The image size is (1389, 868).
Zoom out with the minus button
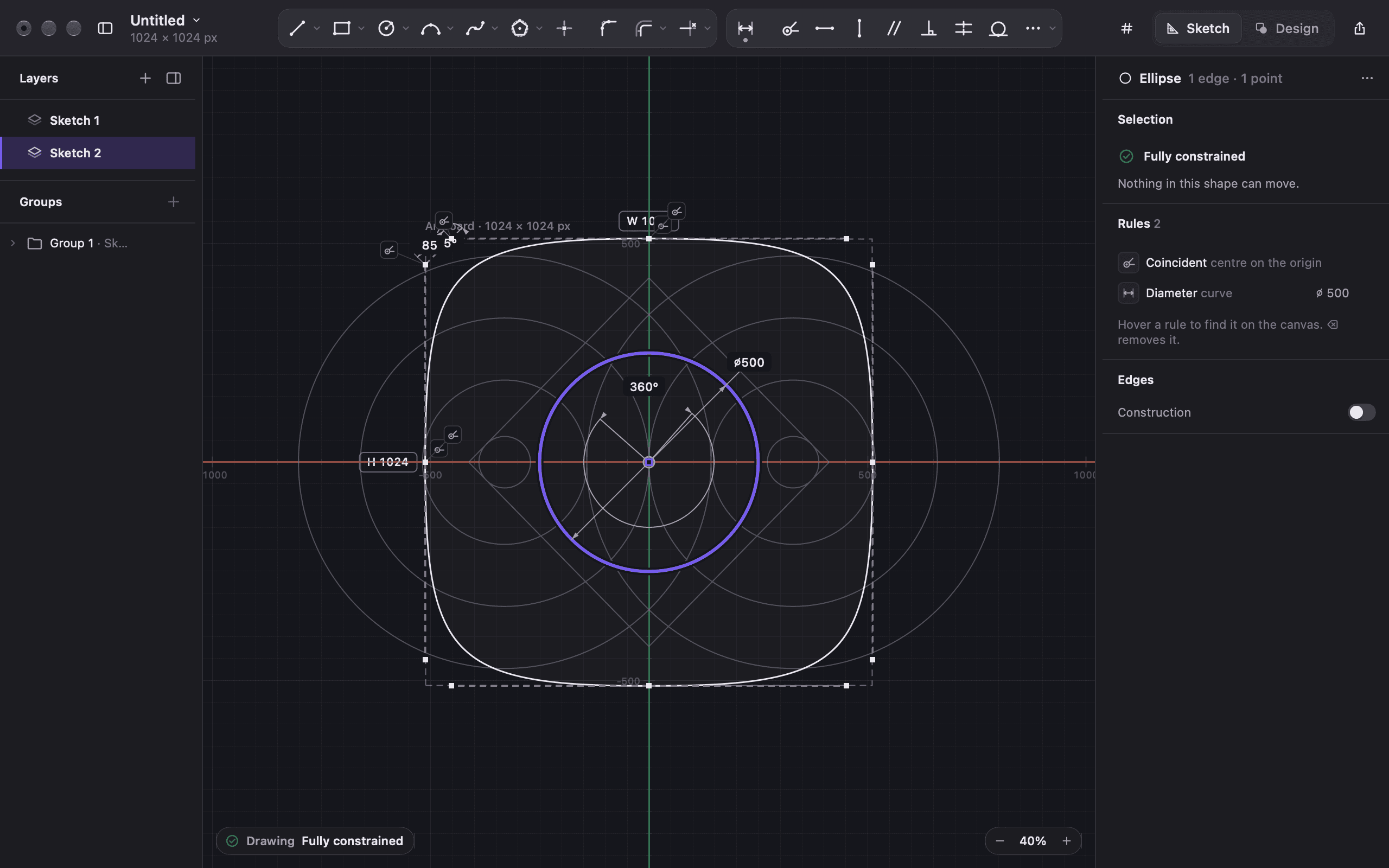pyautogui.click(x=1000, y=841)
